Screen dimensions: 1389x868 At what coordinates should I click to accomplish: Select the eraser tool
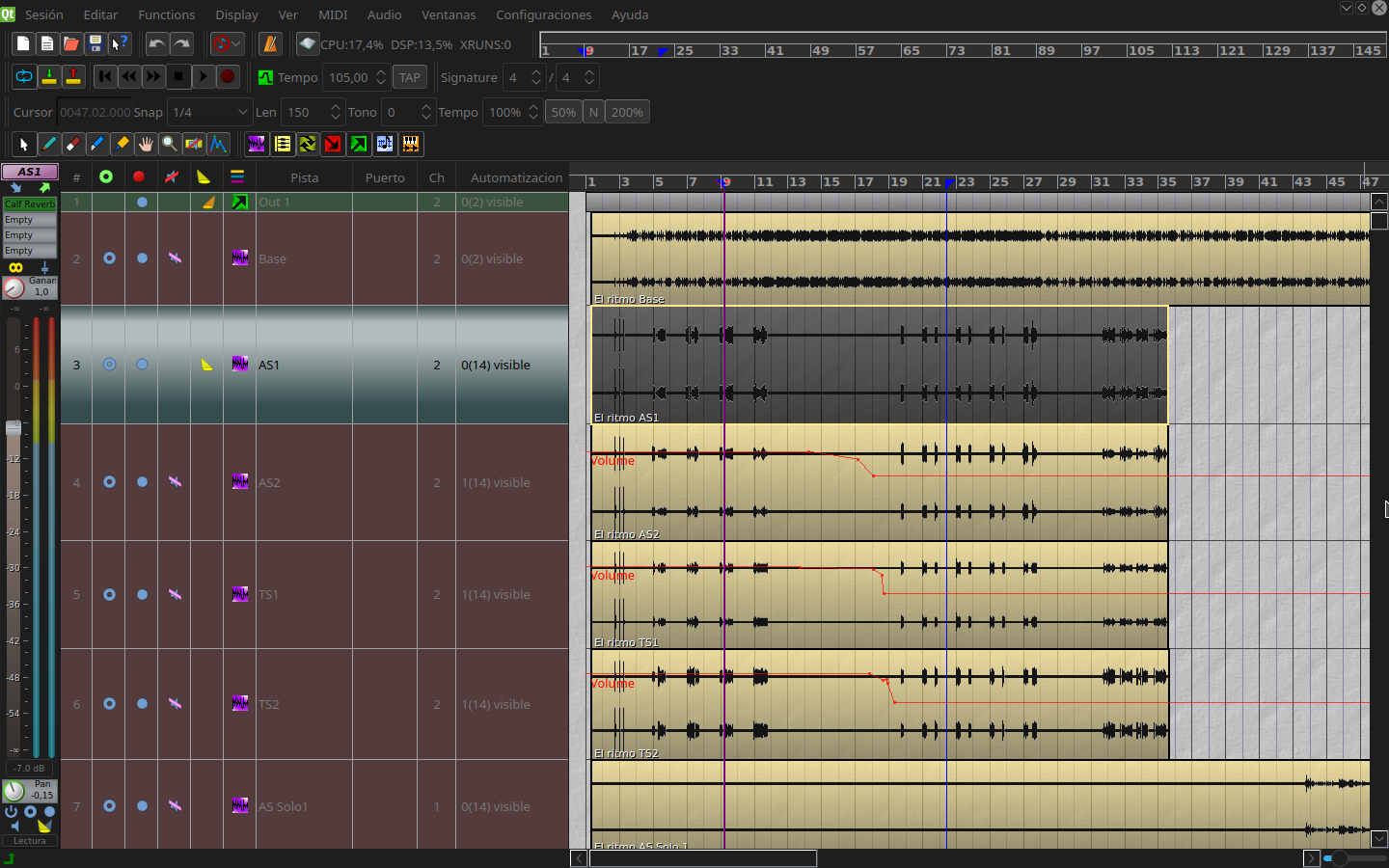point(72,144)
